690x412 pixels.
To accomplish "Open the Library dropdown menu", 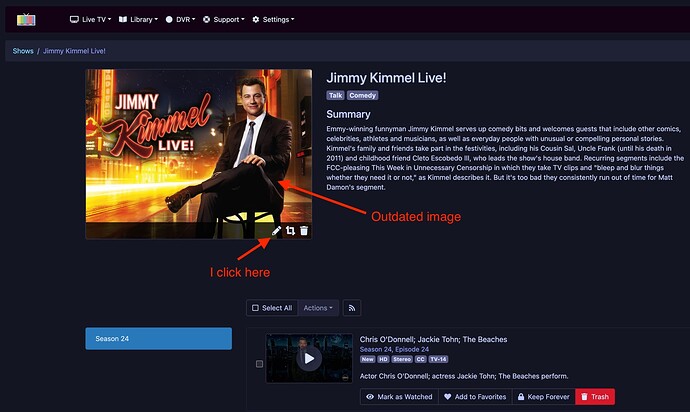I will (x=139, y=19).
